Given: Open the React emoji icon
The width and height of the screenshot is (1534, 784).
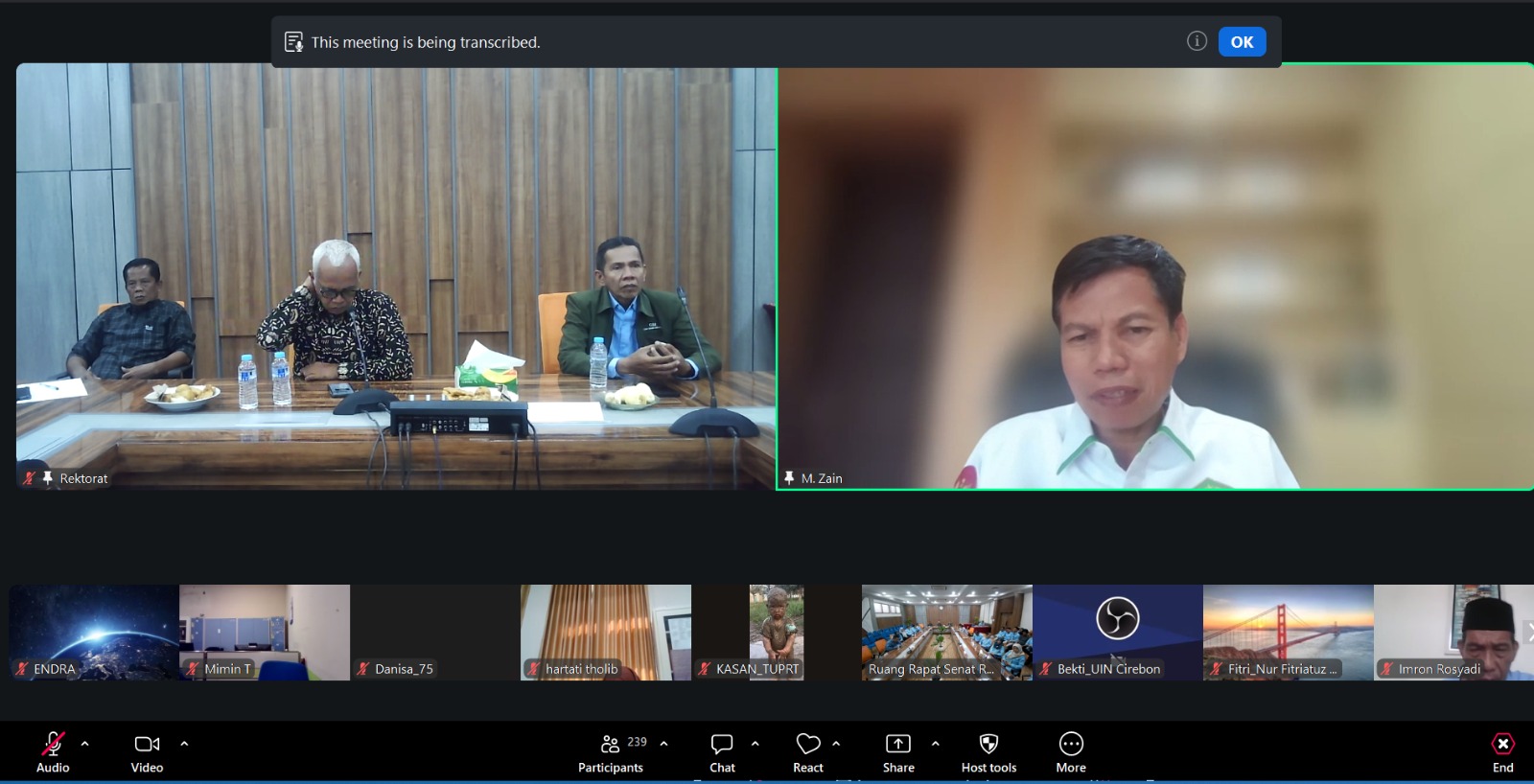Looking at the screenshot, I should [808, 744].
